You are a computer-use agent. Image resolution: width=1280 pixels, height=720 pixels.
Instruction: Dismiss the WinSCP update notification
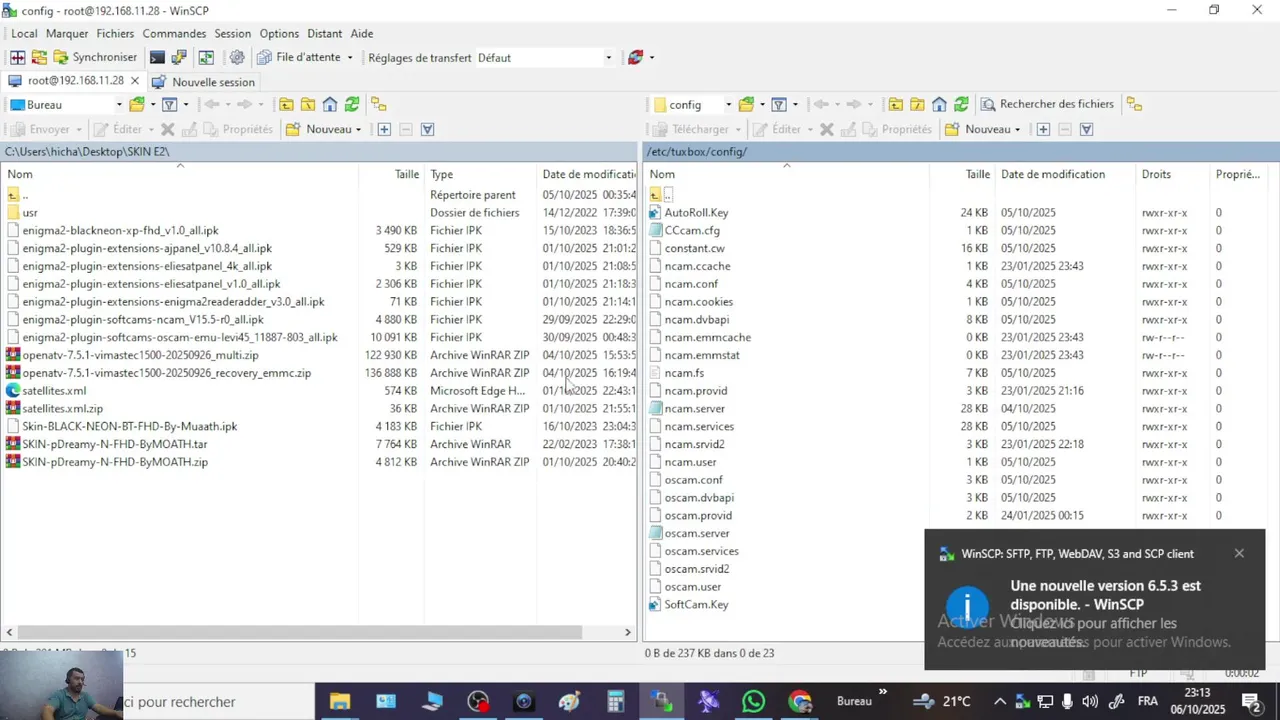click(x=1239, y=553)
